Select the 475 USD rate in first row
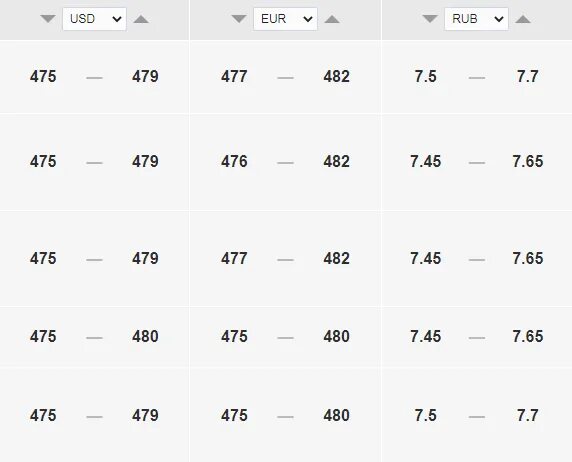572x462 pixels. 43,76
